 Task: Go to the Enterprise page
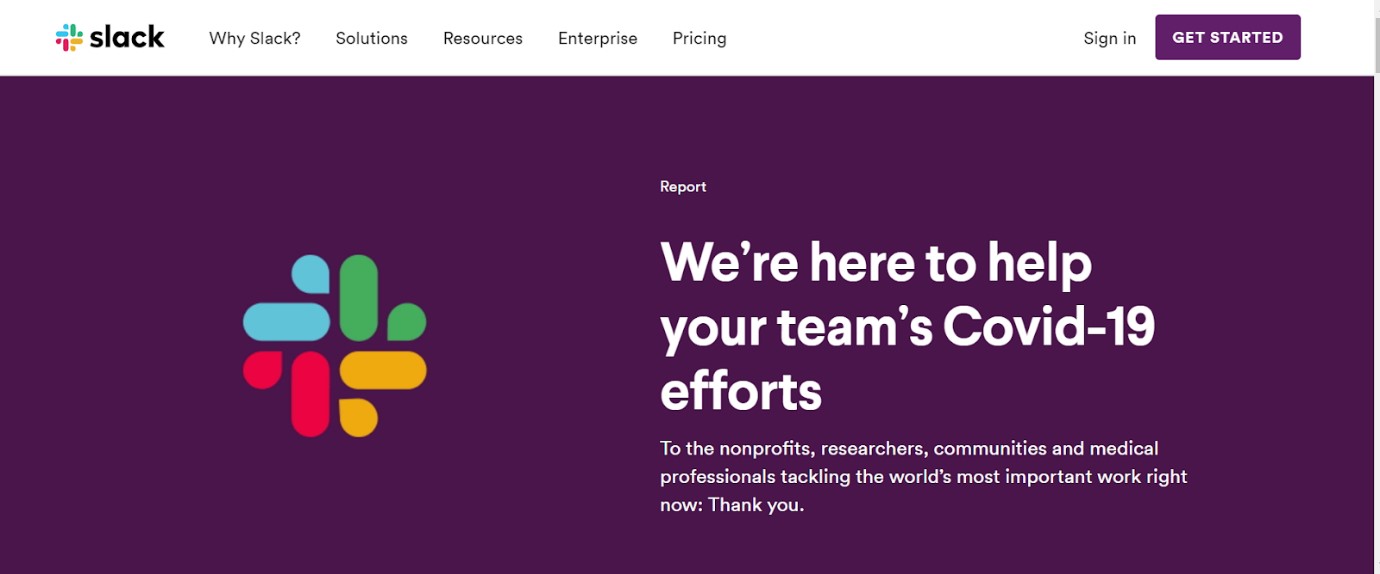pos(598,38)
